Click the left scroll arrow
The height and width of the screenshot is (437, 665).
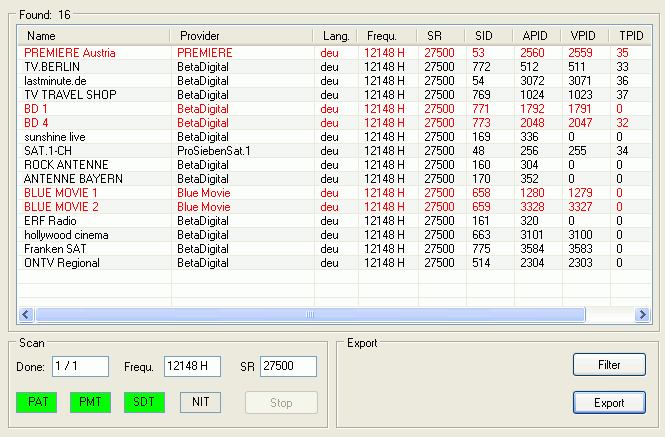[26, 314]
